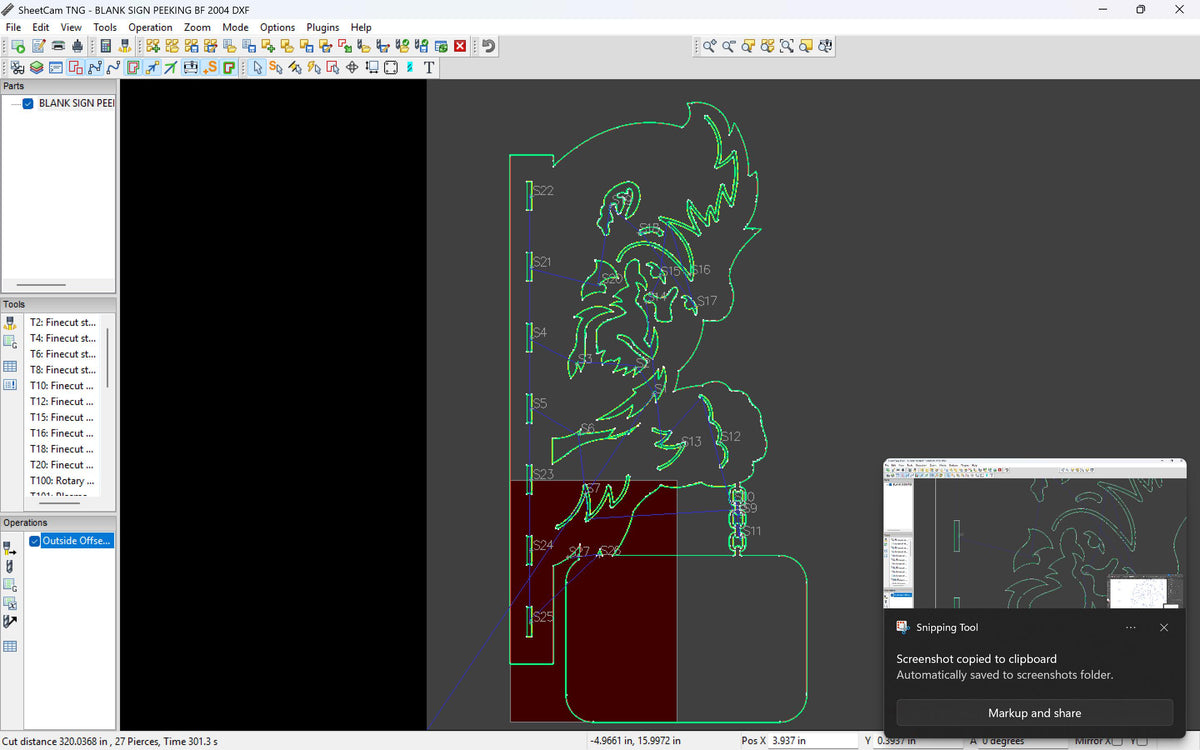Select the Outside Offset operation row
The height and width of the screenshot is (750, 1200).
point(77,541)
